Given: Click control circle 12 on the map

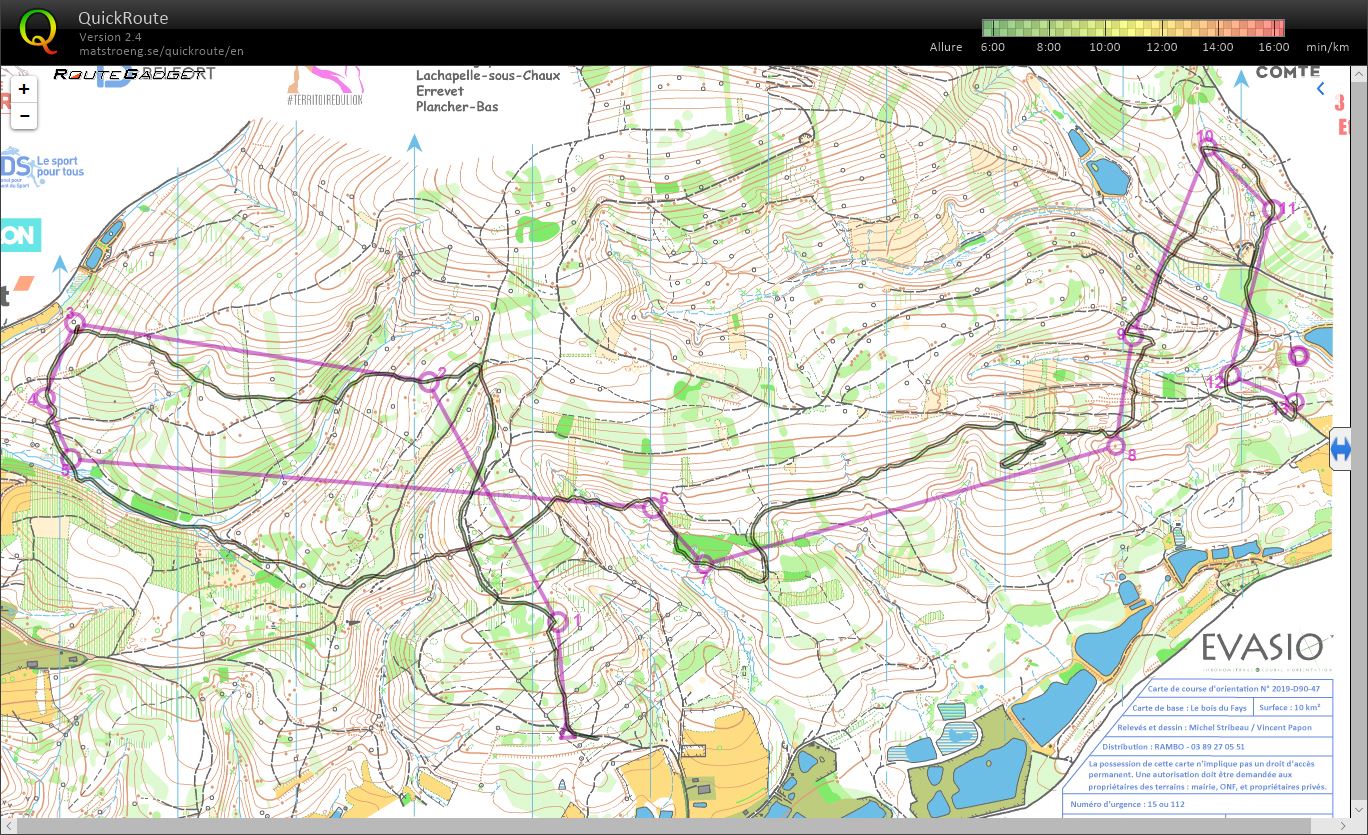Looking at the screenshot, I should tap(1232, 376).
